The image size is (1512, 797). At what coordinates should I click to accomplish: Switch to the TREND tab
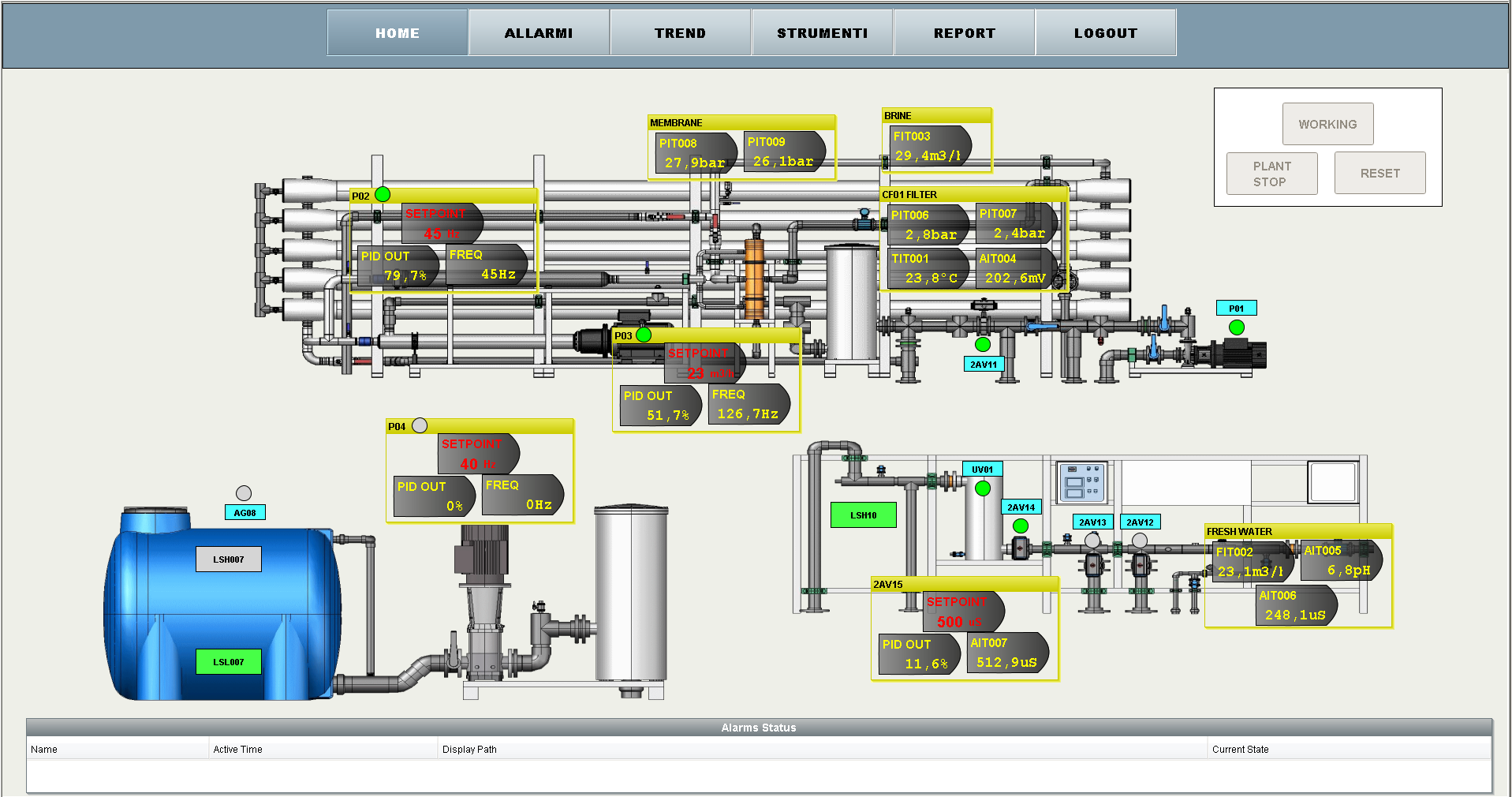click(680, 32)
